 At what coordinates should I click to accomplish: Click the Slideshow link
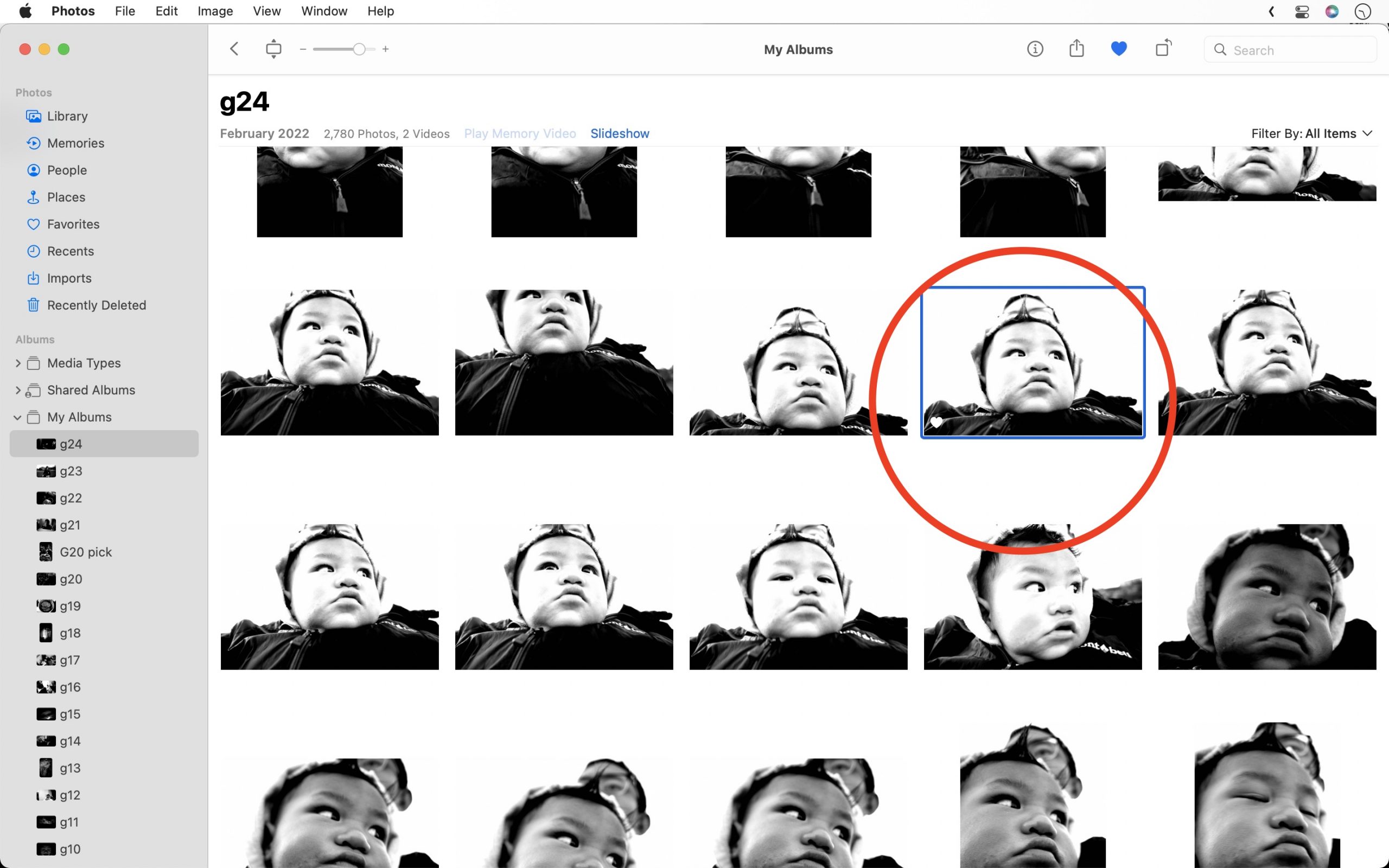(x=620, y=133)
